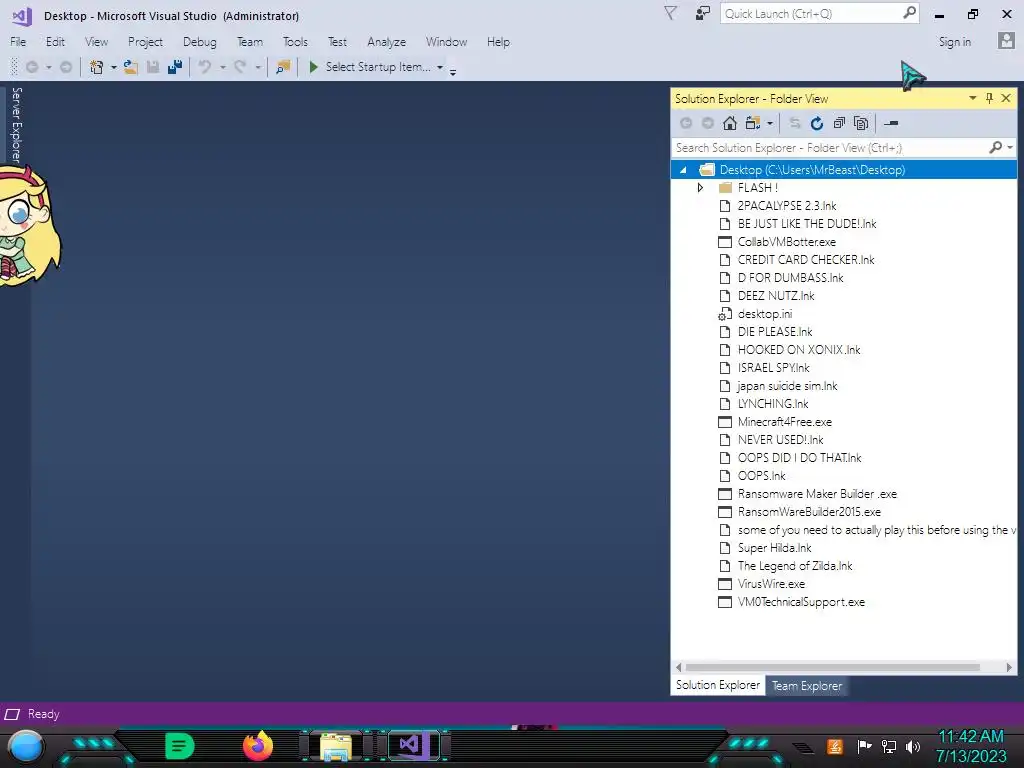Select Minecraft4Free.exe in the file tree

(784, 422)
